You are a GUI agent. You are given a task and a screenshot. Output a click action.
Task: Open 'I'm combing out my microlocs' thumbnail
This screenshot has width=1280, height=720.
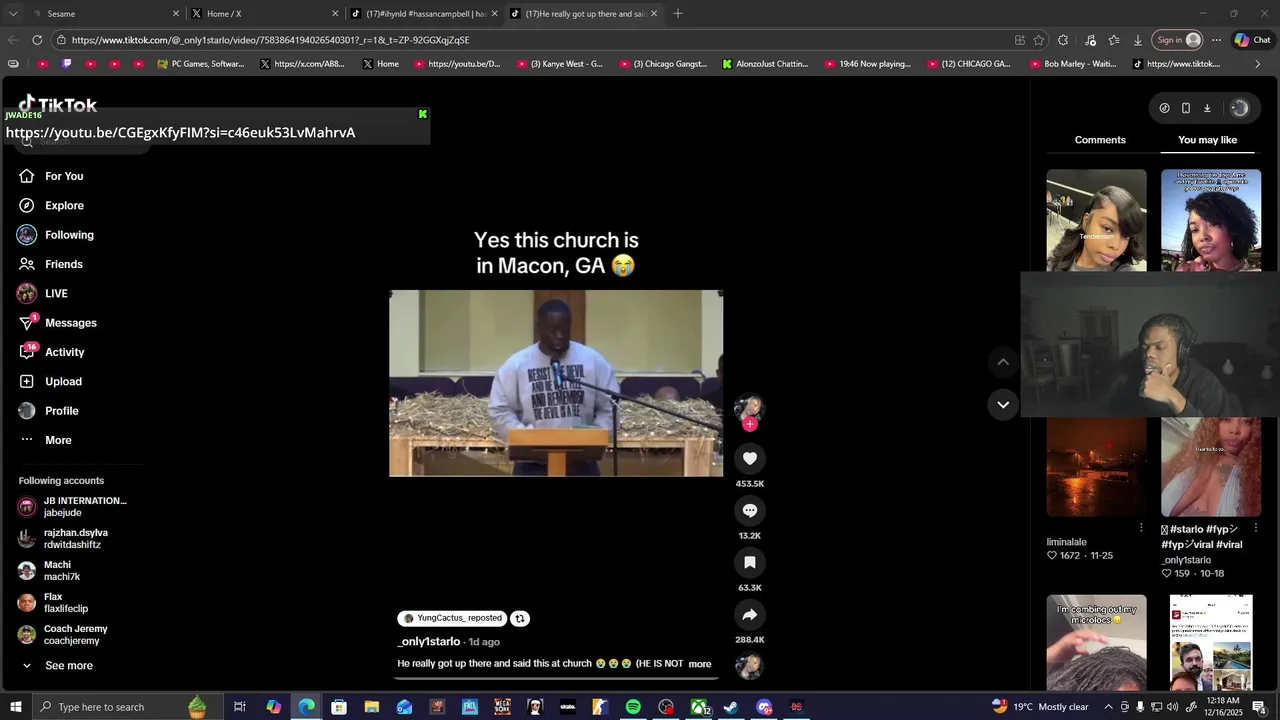(x=1096, y=642)
